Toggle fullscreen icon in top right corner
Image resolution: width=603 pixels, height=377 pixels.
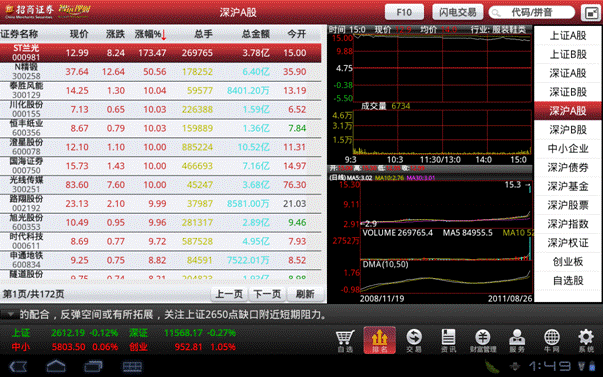591,12
